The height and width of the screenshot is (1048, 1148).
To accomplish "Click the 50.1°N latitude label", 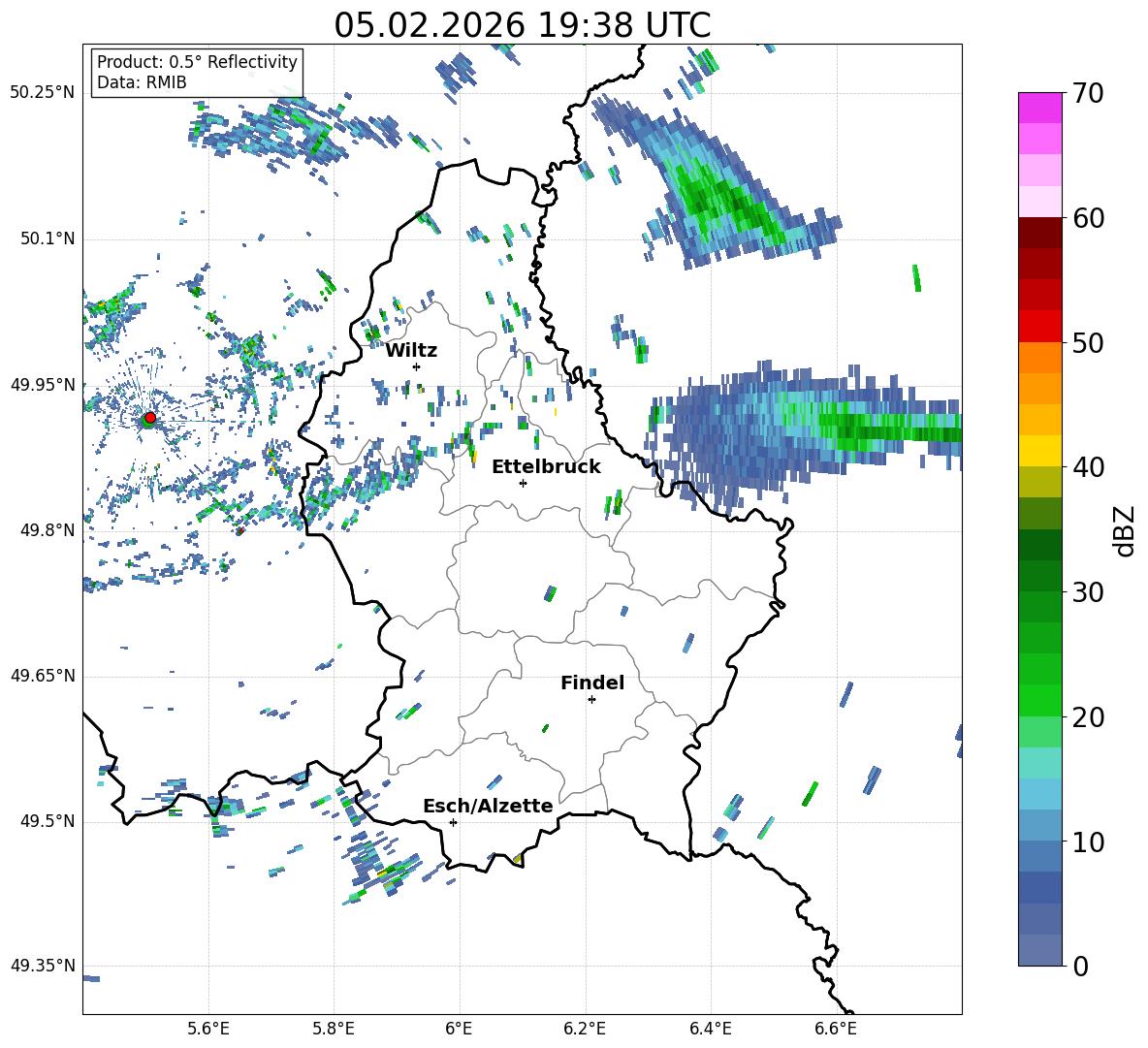I will click(48, 238).
